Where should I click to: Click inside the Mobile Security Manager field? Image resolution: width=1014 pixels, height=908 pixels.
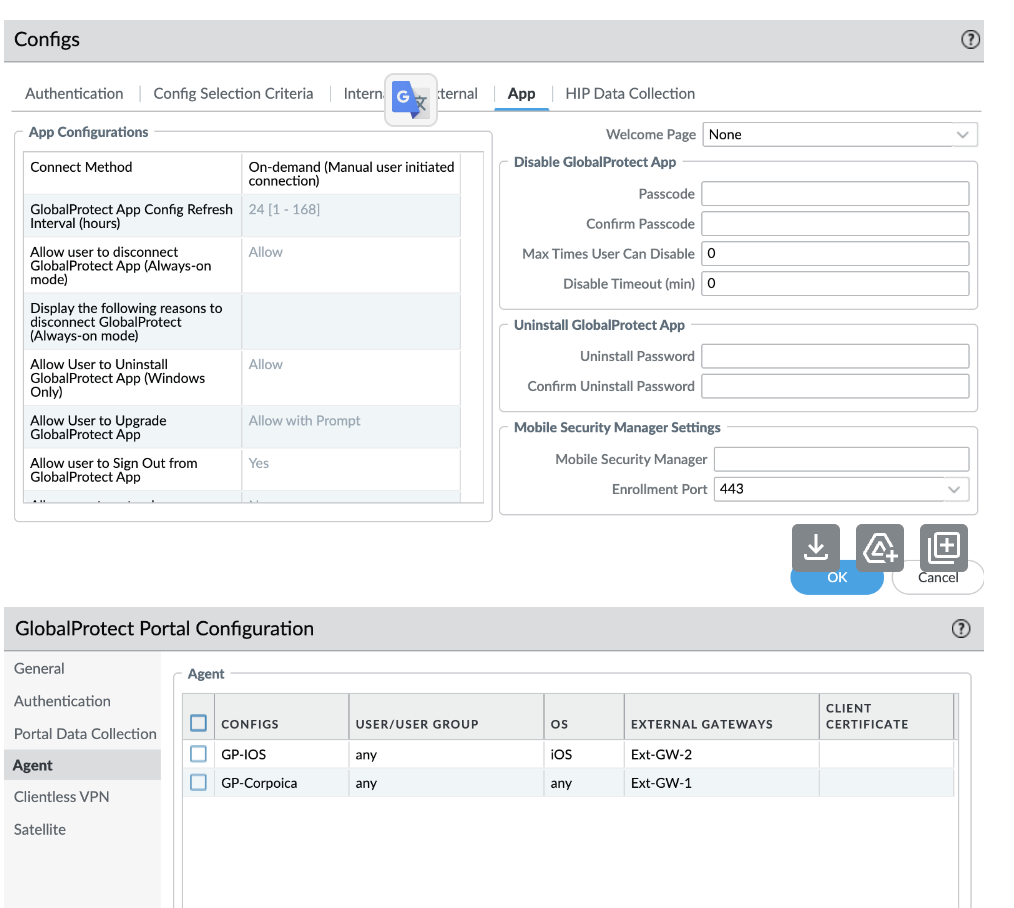coord(840,458)
